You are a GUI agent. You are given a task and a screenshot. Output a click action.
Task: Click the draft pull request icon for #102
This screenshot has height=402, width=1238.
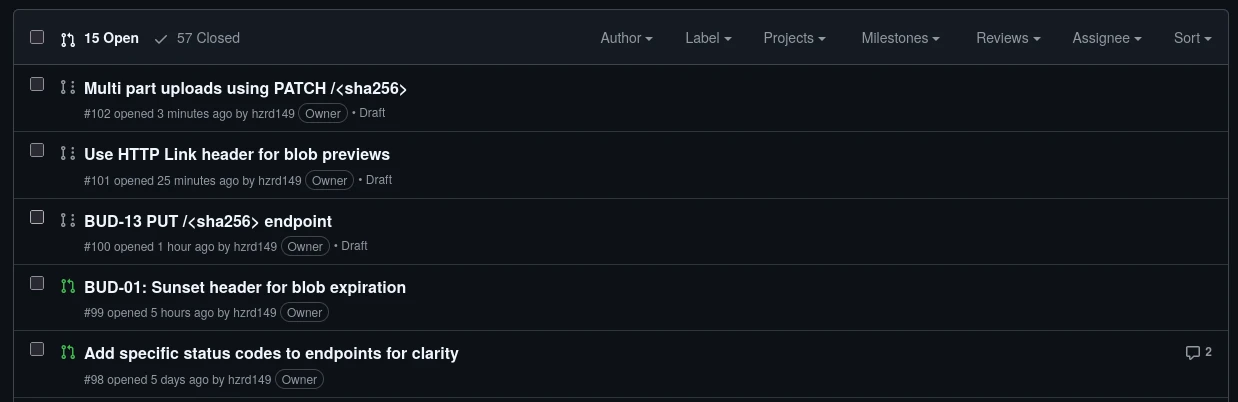[68, 88]
